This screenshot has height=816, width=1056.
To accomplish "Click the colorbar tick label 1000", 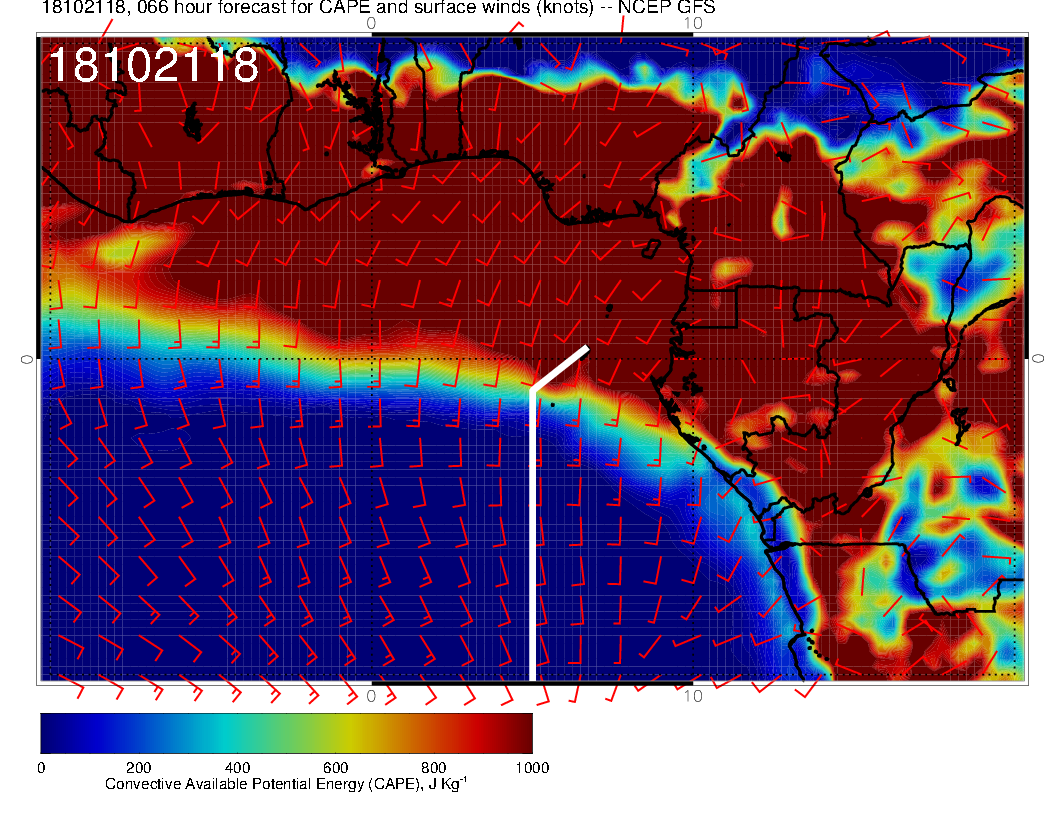I will tap(532, 768).
